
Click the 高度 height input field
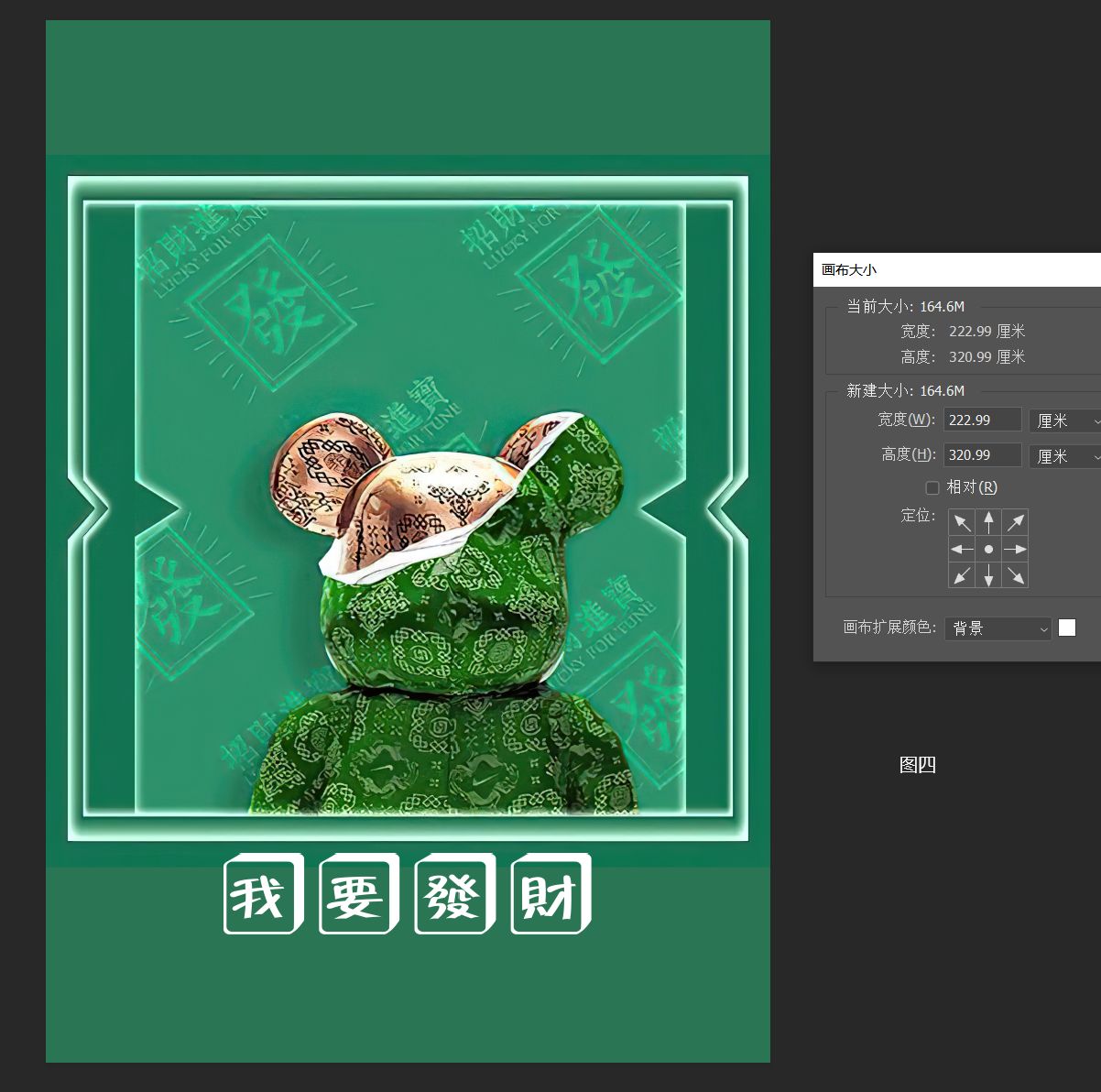coord(983,454)
